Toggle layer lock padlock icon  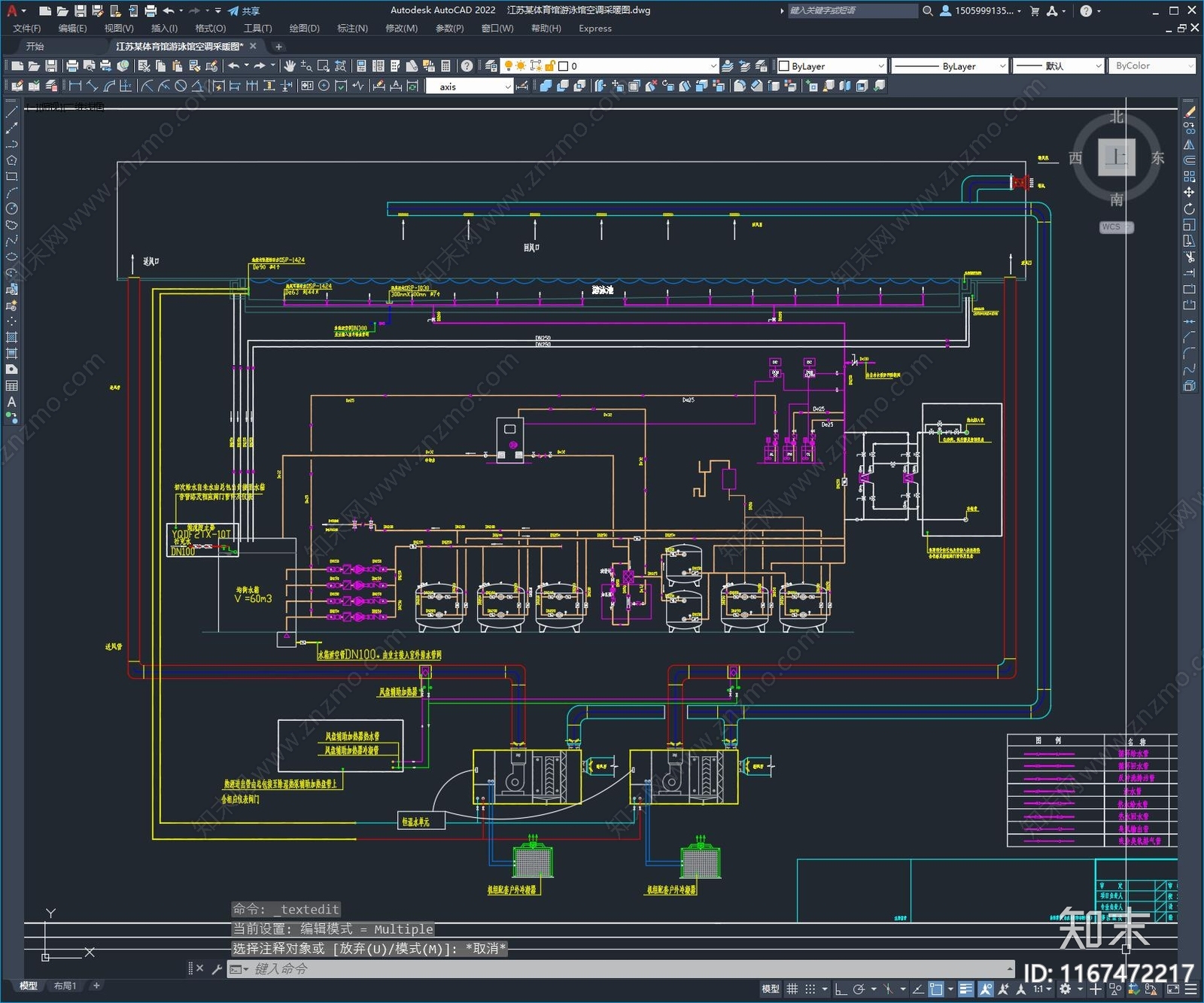click(x=550, y=66)
